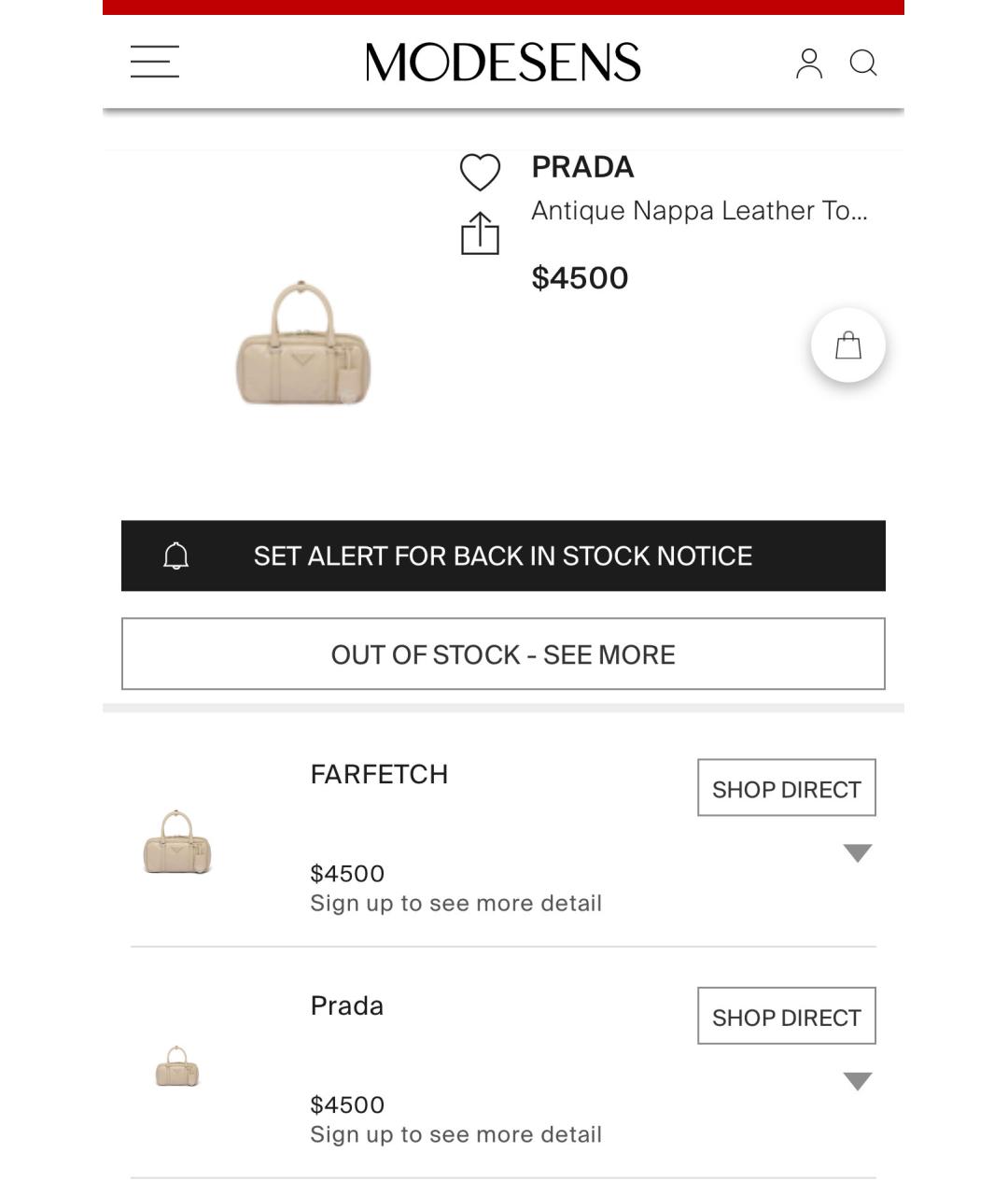Tap the search magnifier icon
This screenshot has height=1195, width=1008.
[x=863, y=63]
